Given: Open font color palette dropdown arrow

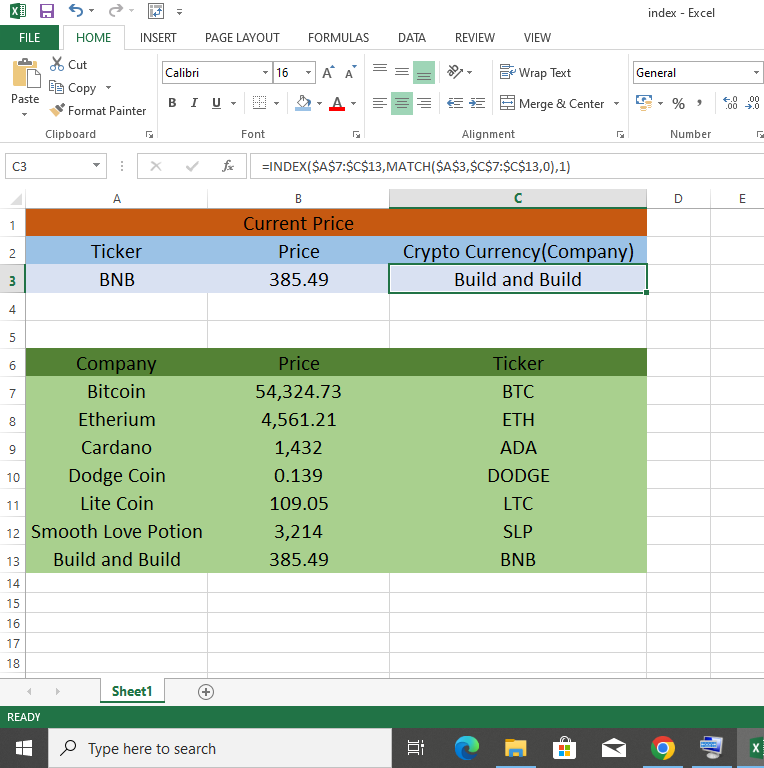Looking at the screenshot, I should coord(354,103).
